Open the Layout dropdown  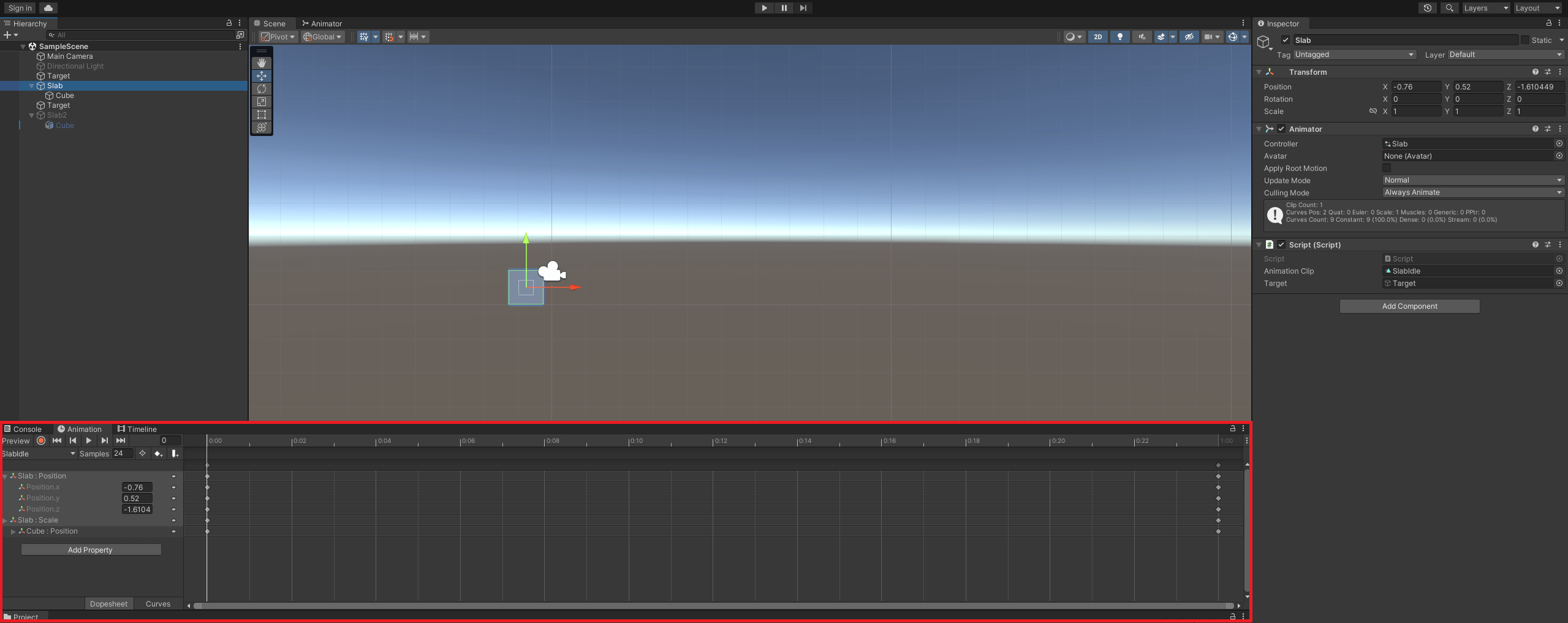tap(1536, 8)
